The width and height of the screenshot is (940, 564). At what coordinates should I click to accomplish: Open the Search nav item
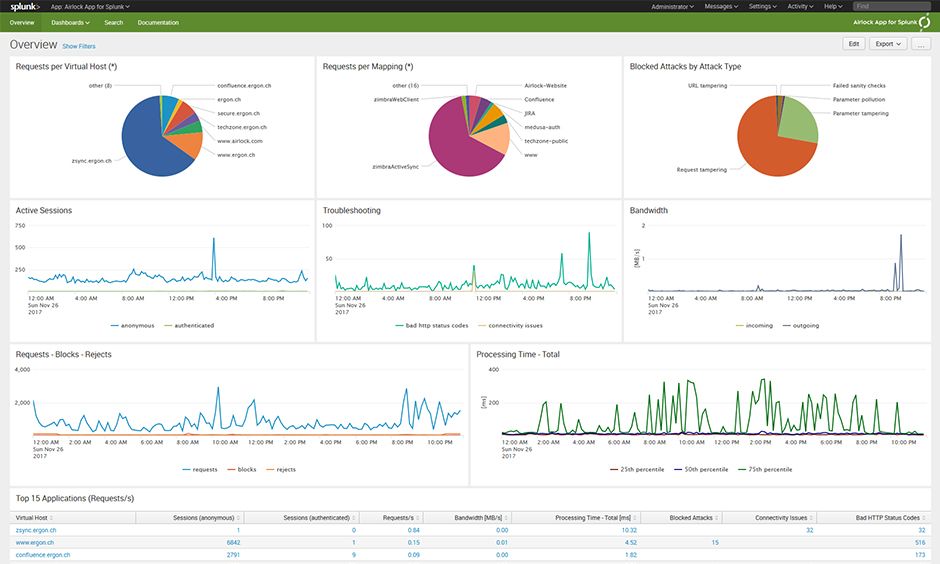pos(113,23)
